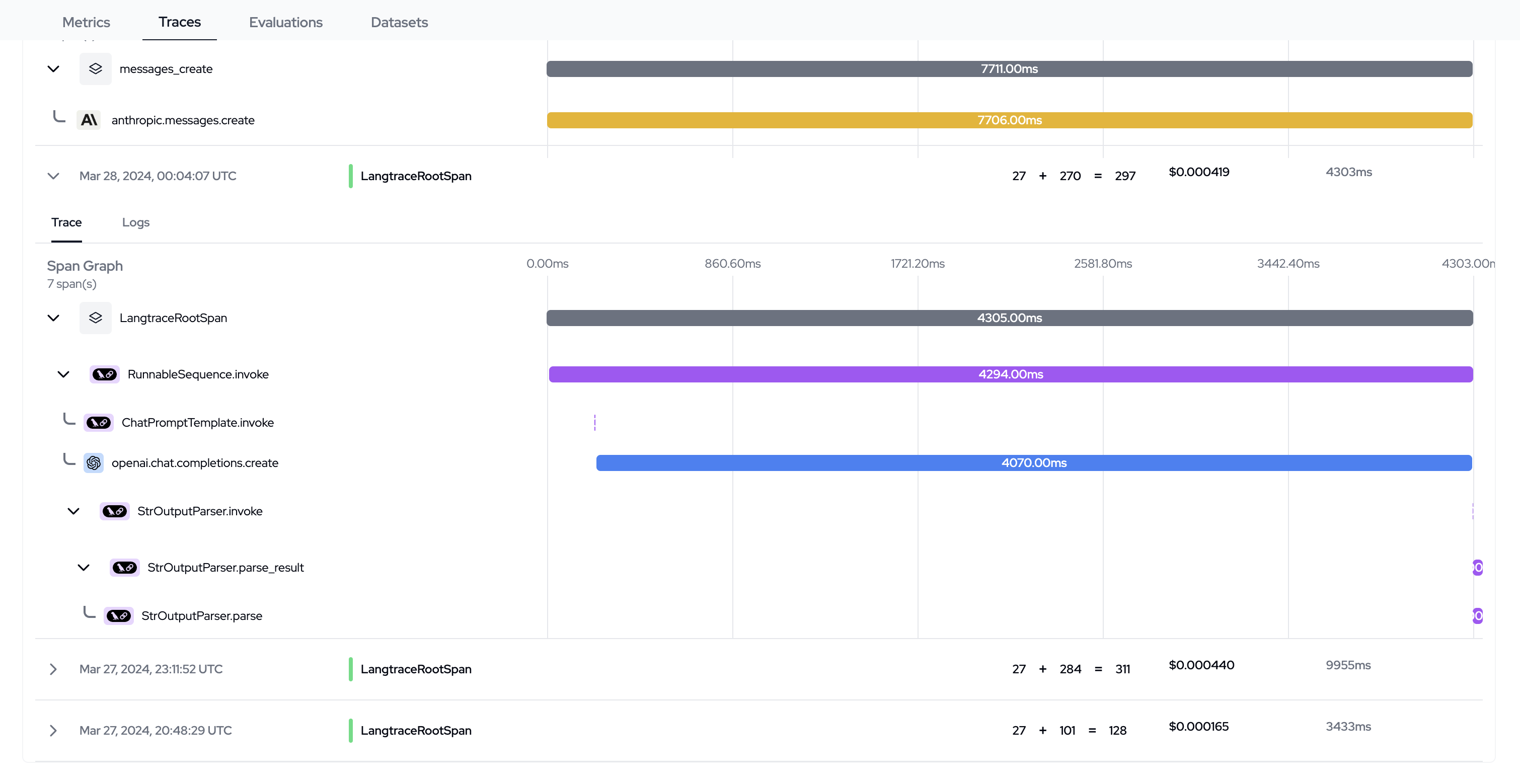Screen dimensions: 1520x784
Task: Expand the Mar 27, 20:48:29 UTC trace
Action: click(53, 730)
